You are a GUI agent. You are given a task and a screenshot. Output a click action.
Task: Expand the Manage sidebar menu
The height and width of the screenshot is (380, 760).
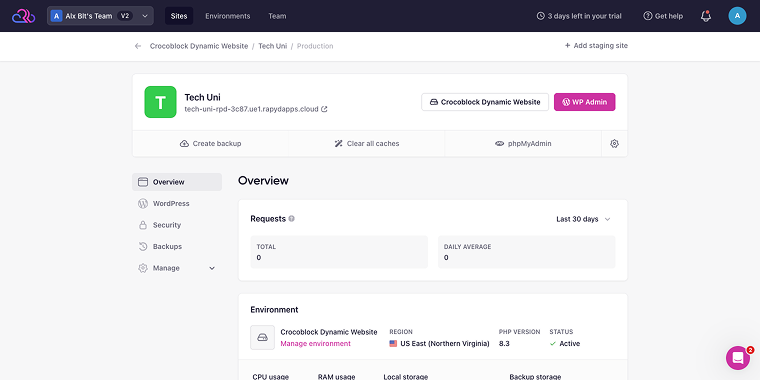click(x=177, y=268)
